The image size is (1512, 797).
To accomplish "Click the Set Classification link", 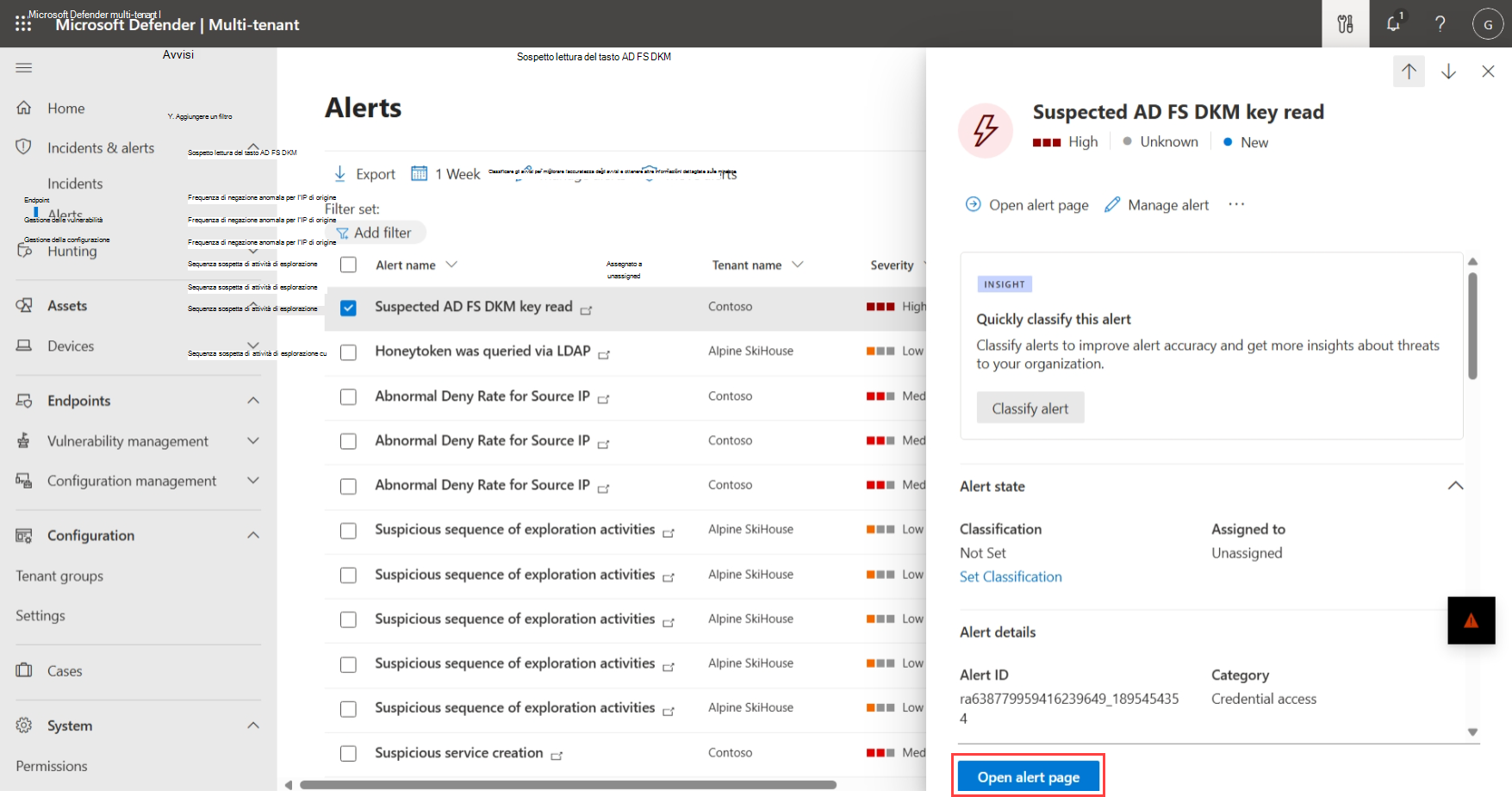I will pos(1011,576).
